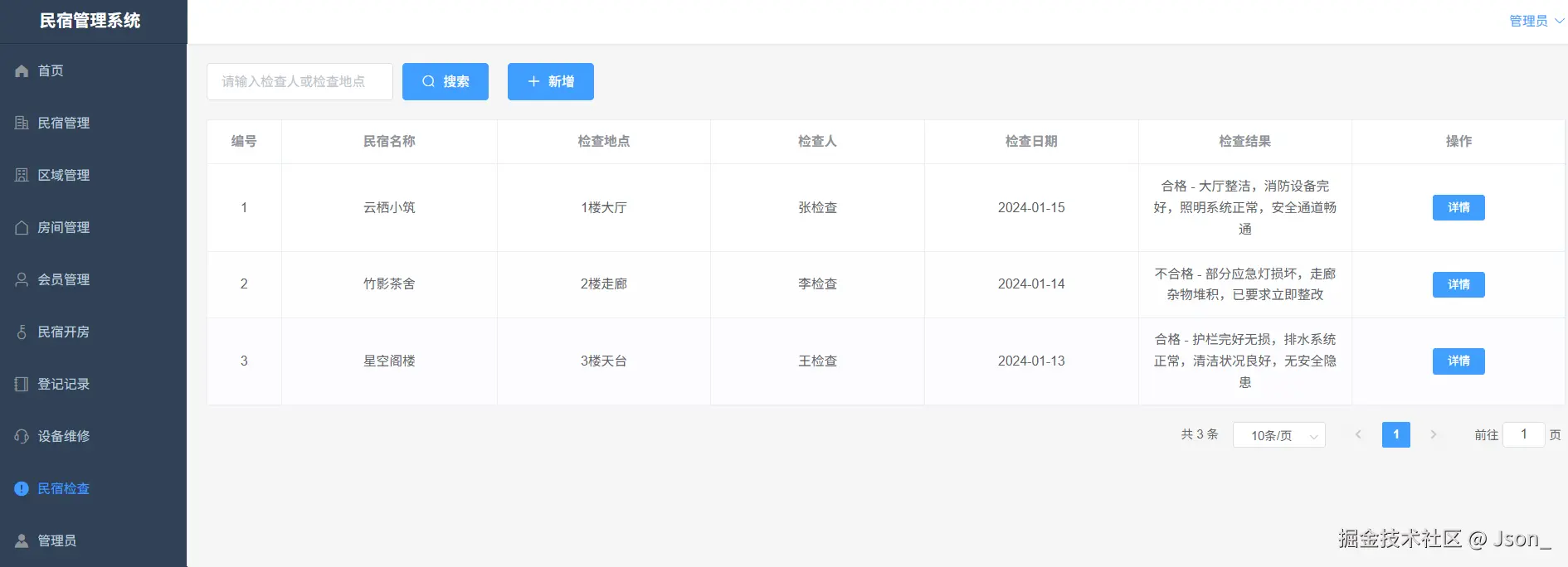
Task: Open the 10条/页 page size dropdown
Action: (1278, 435)
